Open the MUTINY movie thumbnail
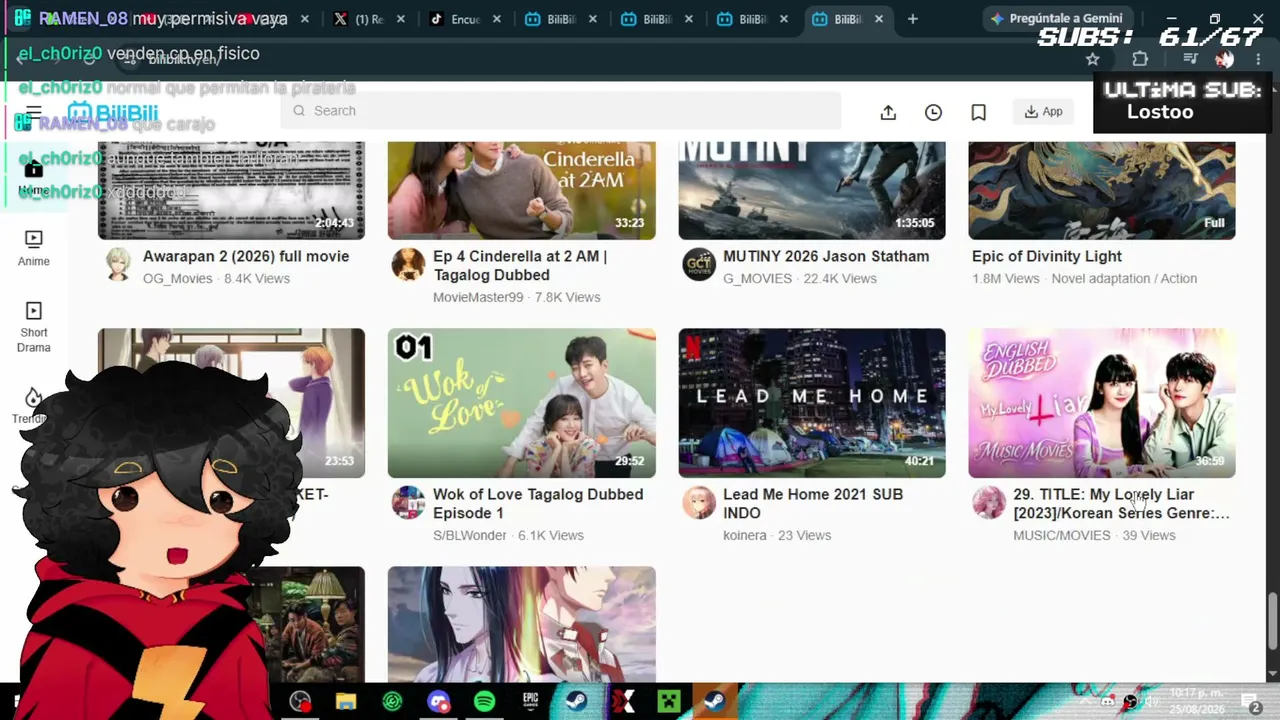The image size is (1280, 720). click(x=812, y=190)
